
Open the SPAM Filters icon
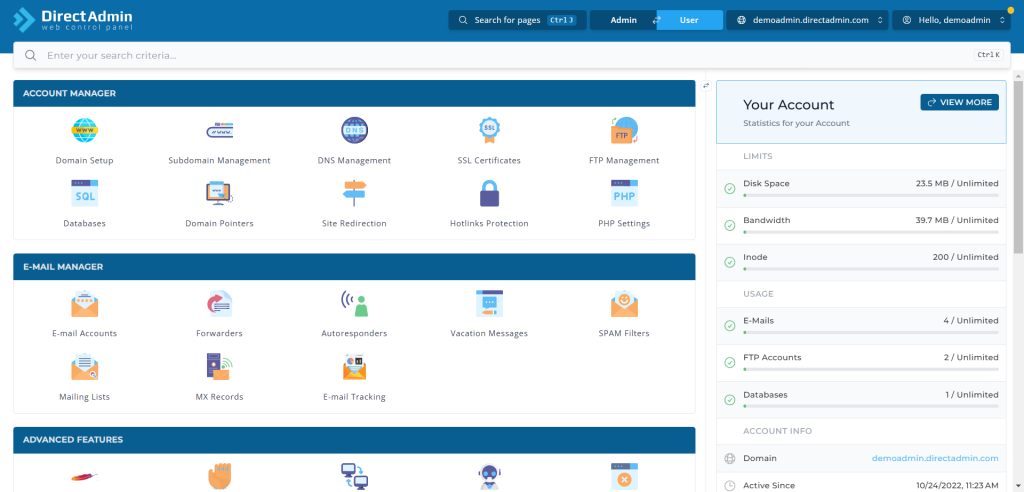coord(624,304)
